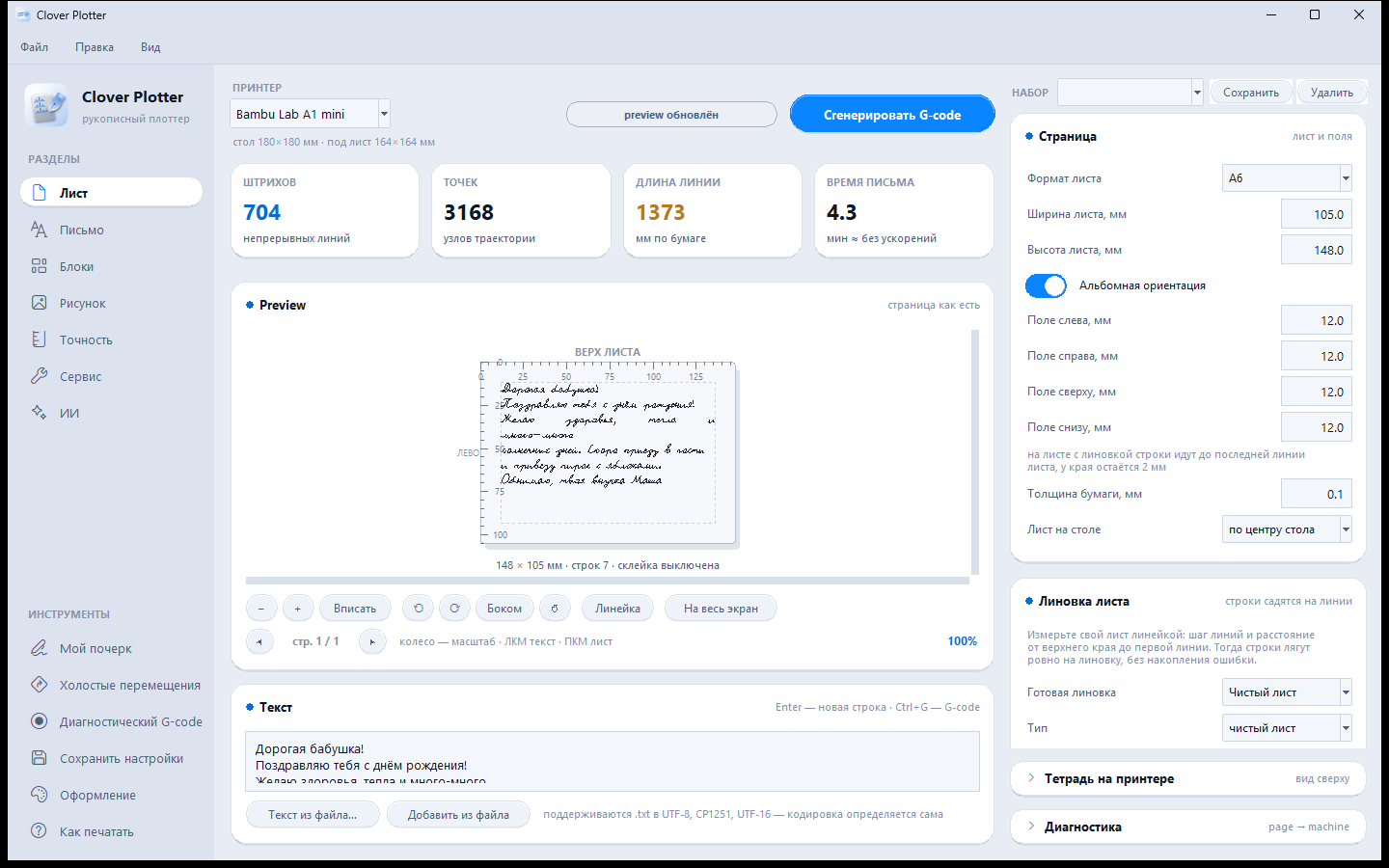1389x868 pixels.
Task: Open the ИИ section
Action: click(x=111, y=413)
